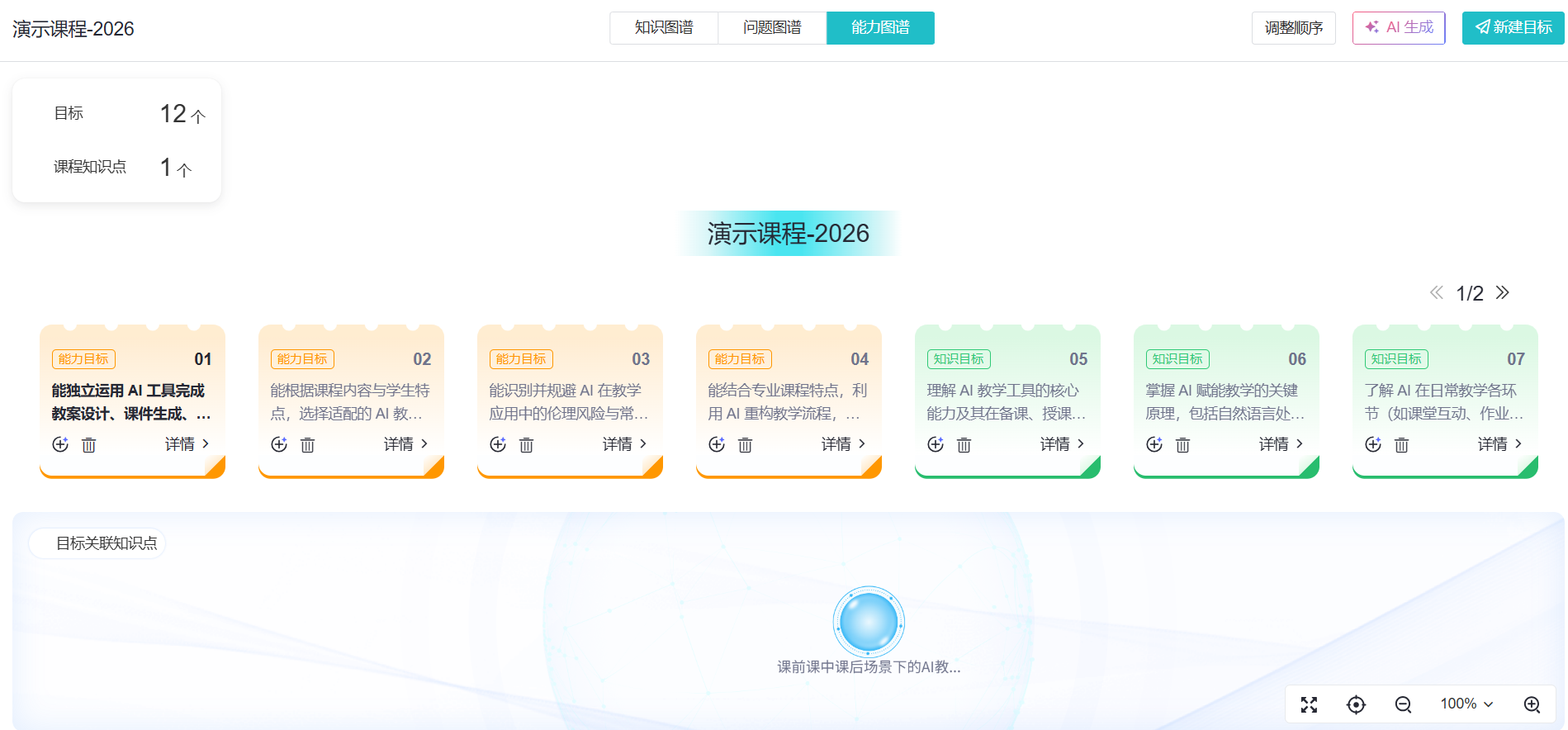Click the add icon on card 05

pyautogui.click(x=936, y=444)
